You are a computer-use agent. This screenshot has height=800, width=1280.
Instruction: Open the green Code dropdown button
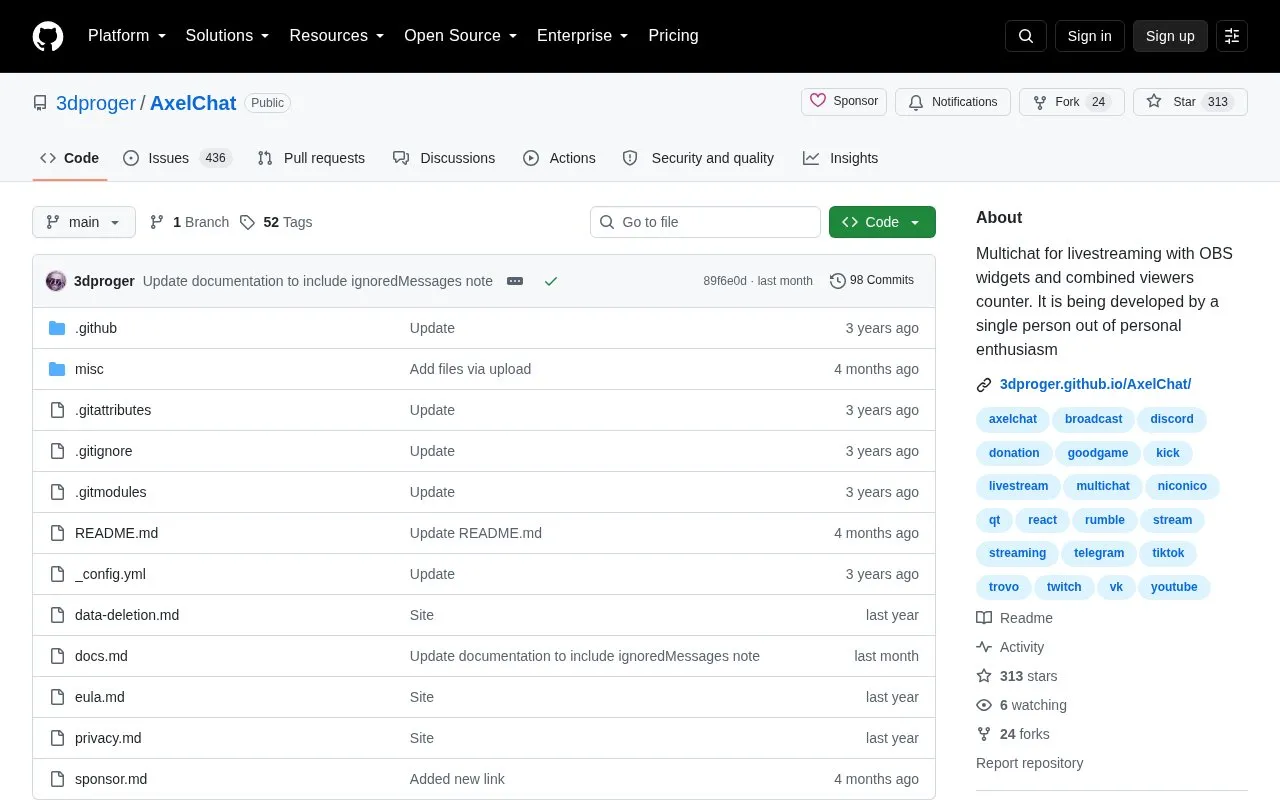click(882, 222)
